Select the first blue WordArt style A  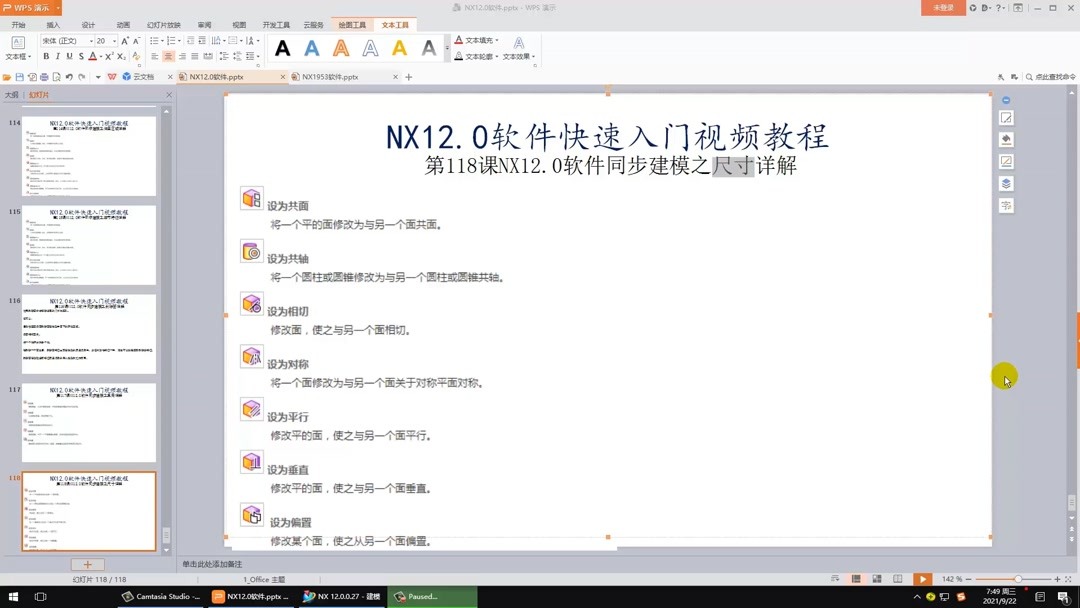[311, 47]
